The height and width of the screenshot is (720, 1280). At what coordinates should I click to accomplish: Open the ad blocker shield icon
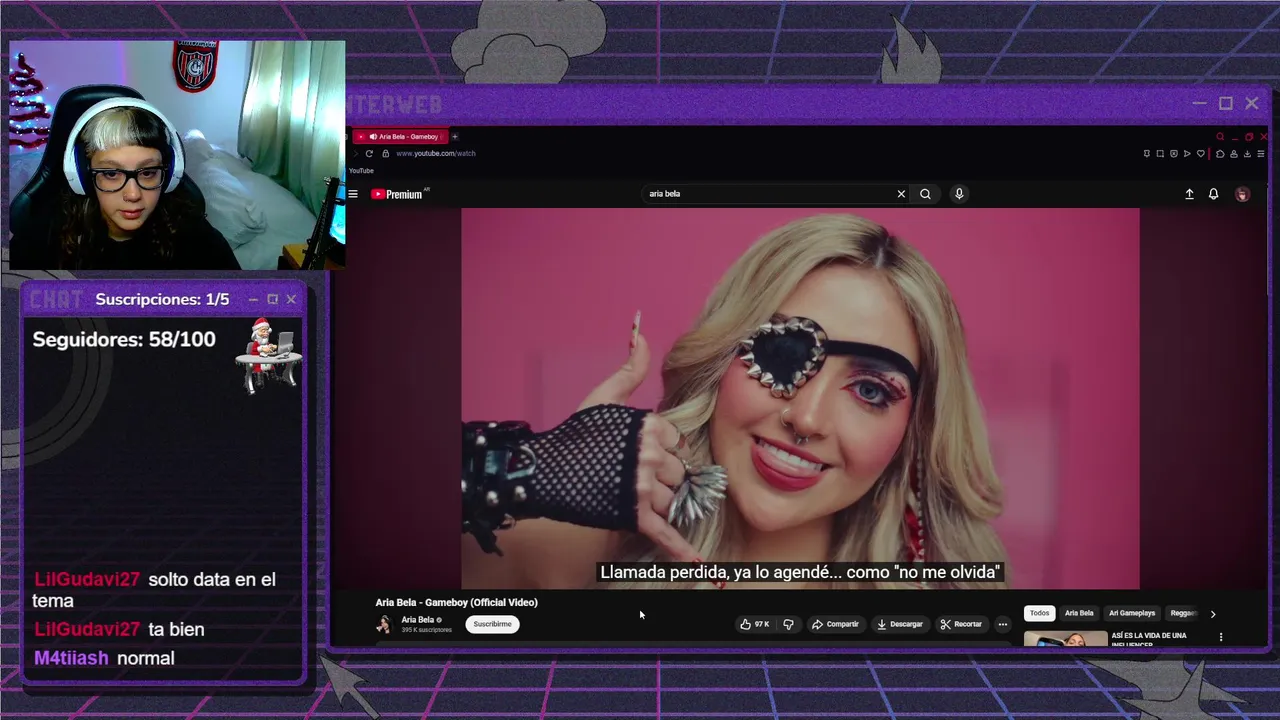[1174, 154]
